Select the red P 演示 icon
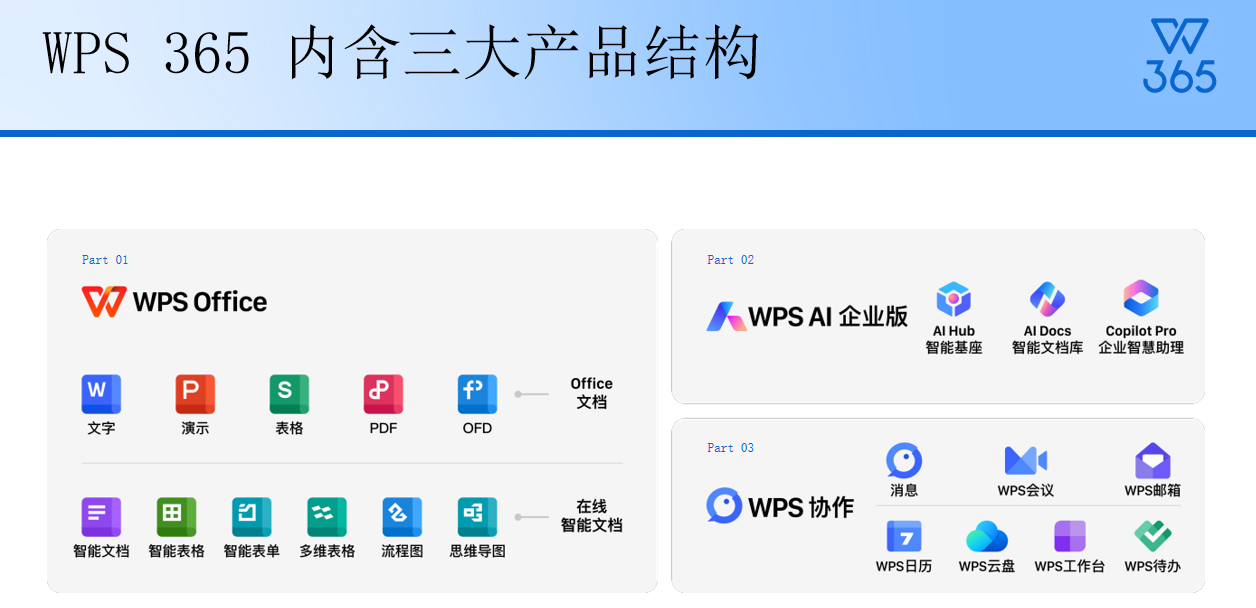Screen dimensions: 1256x608 (195, 394)
